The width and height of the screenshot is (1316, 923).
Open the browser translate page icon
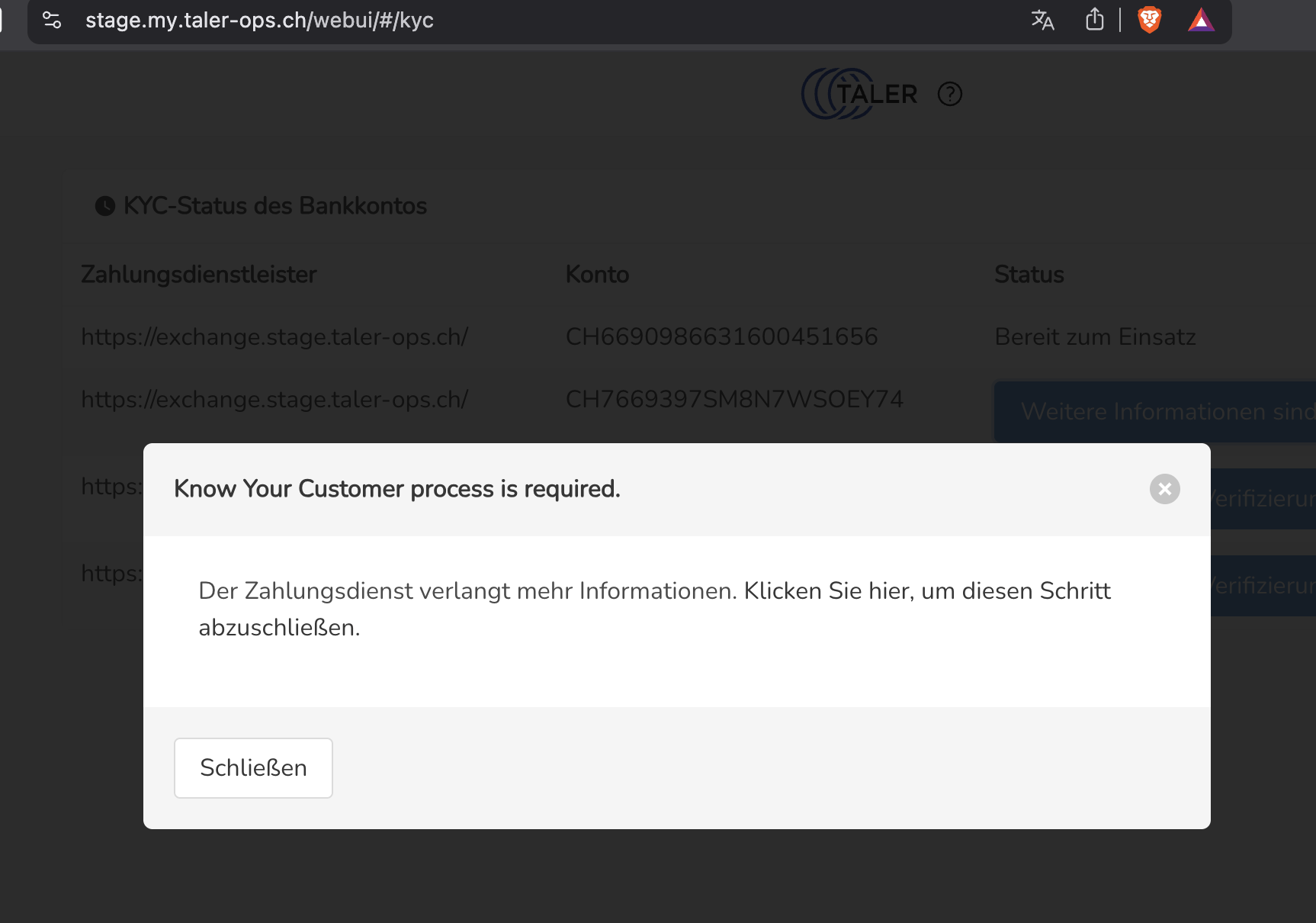pos(1042,20)
